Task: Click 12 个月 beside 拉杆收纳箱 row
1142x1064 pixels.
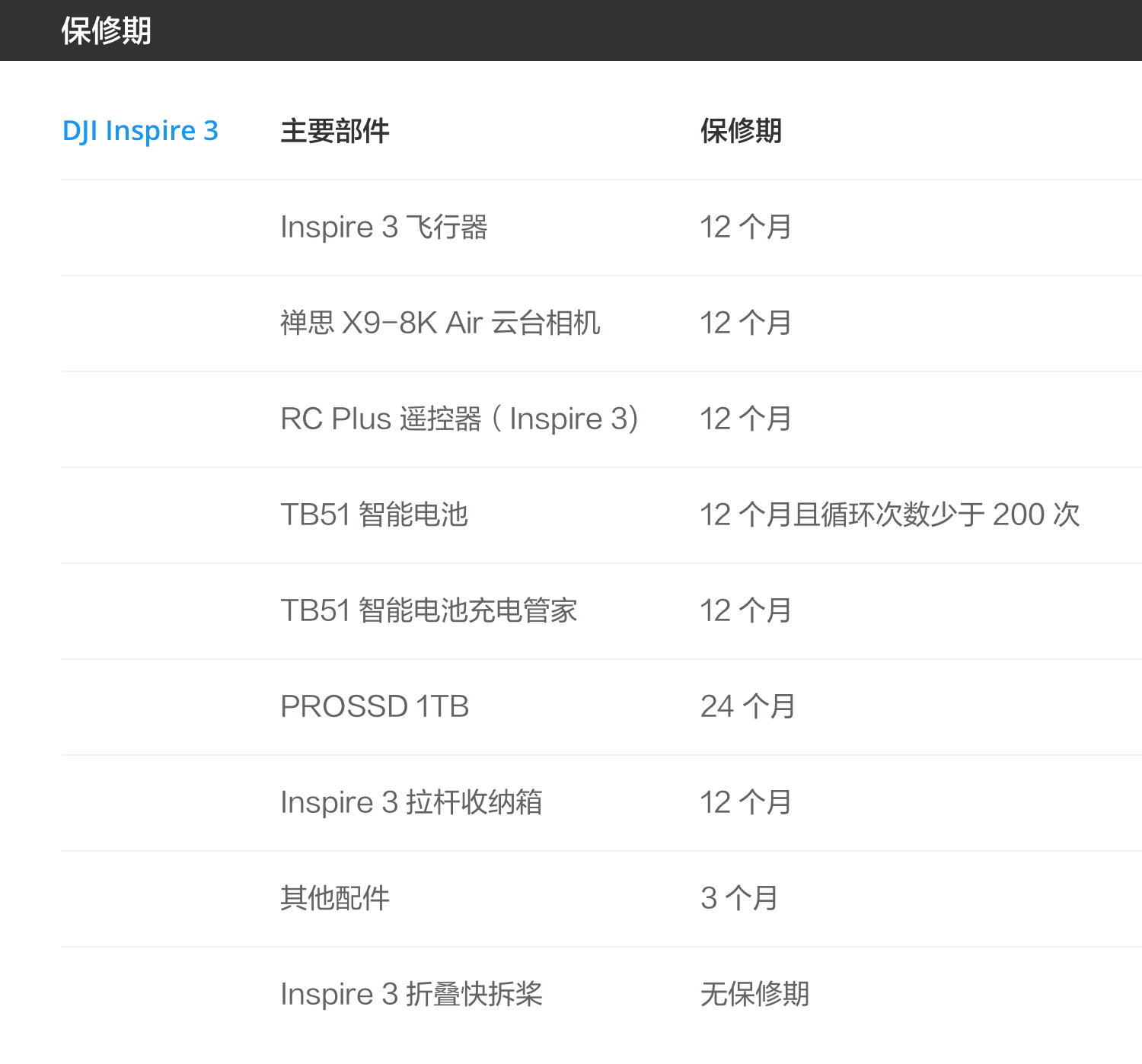Action: [x=745, y=803]
